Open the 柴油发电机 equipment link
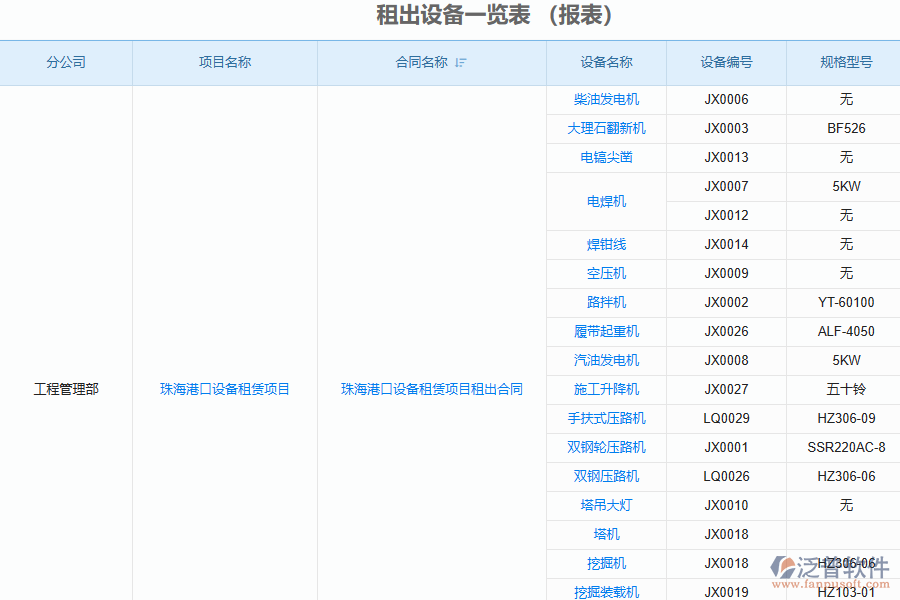The width and height of the screenshot is (900, 600). (606, 100)
